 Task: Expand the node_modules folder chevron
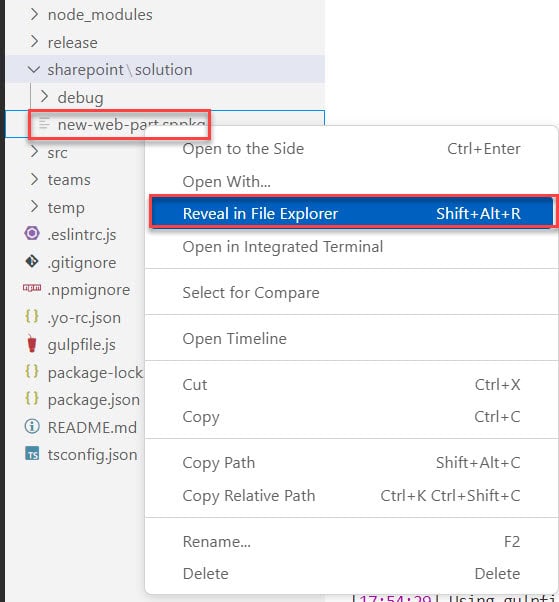[34, 14]
